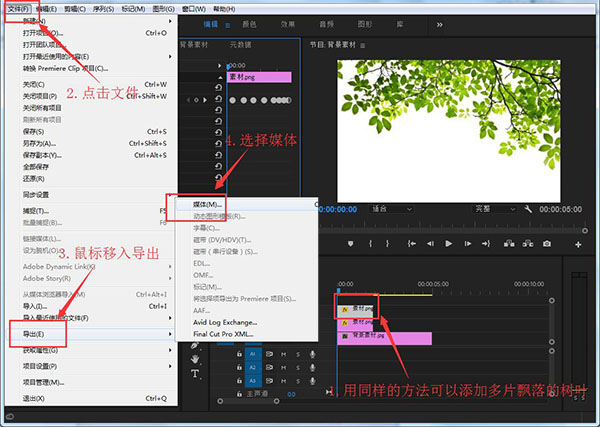Open the 节目: 背景素材 panel menu icon

tap(362, 46)
